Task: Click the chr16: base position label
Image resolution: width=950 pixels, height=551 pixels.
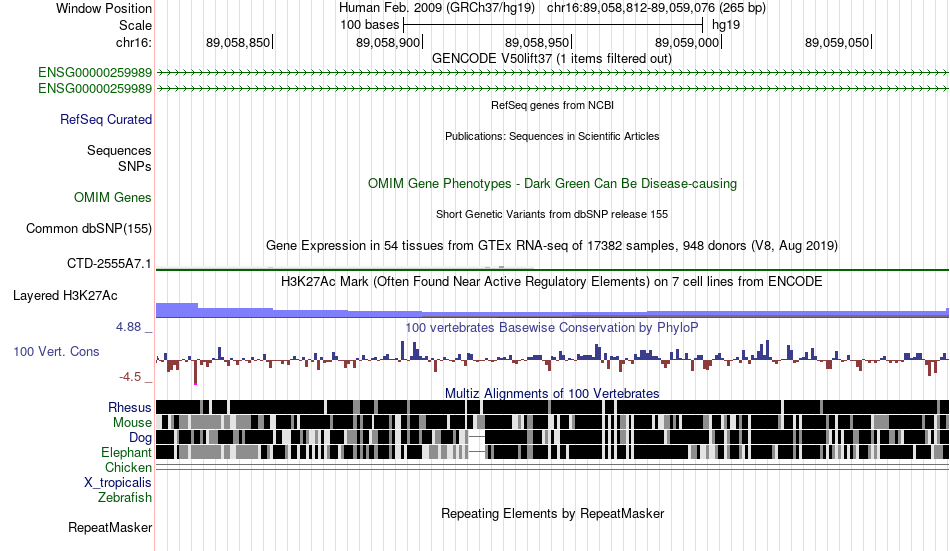Action: pos(133,42)
